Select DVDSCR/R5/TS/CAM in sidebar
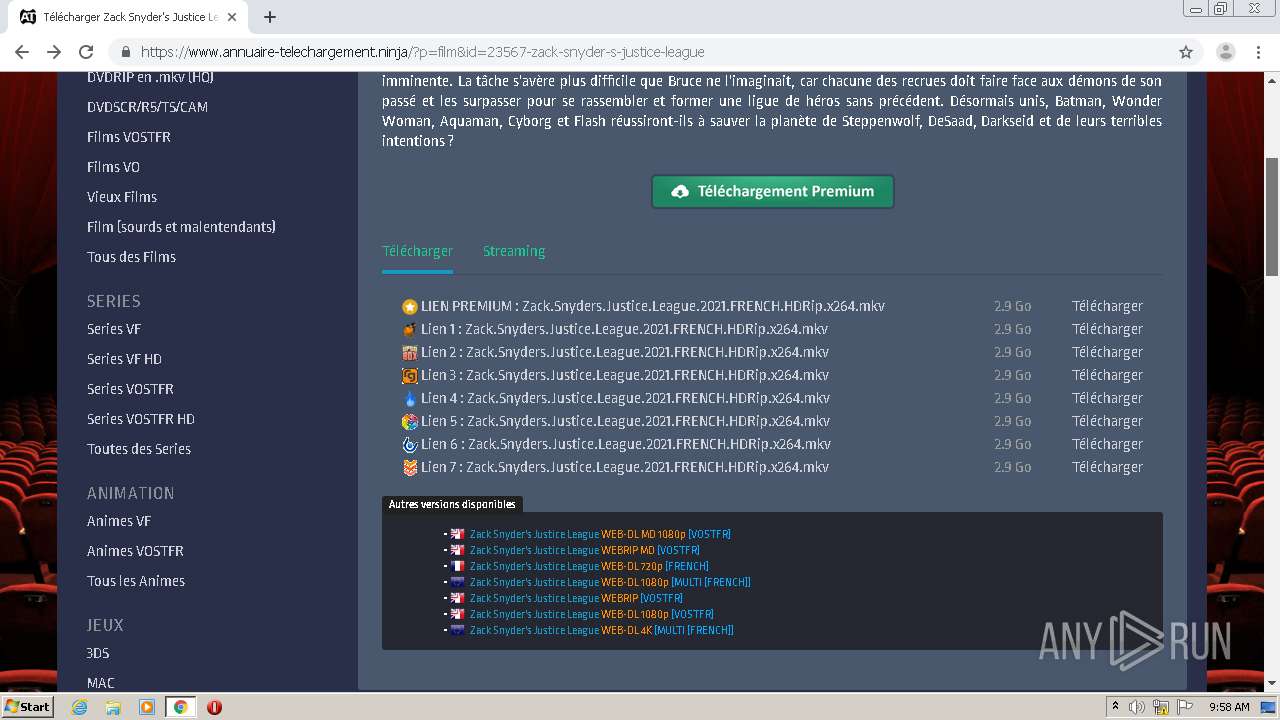Viewport: 1280px width, 720px height. tap(147, 107)
